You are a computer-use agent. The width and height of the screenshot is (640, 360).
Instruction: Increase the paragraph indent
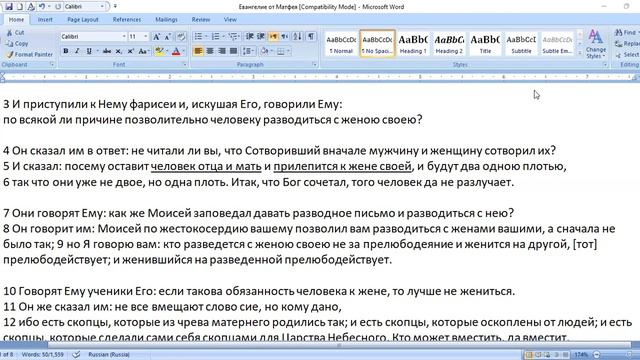[261, 37]
